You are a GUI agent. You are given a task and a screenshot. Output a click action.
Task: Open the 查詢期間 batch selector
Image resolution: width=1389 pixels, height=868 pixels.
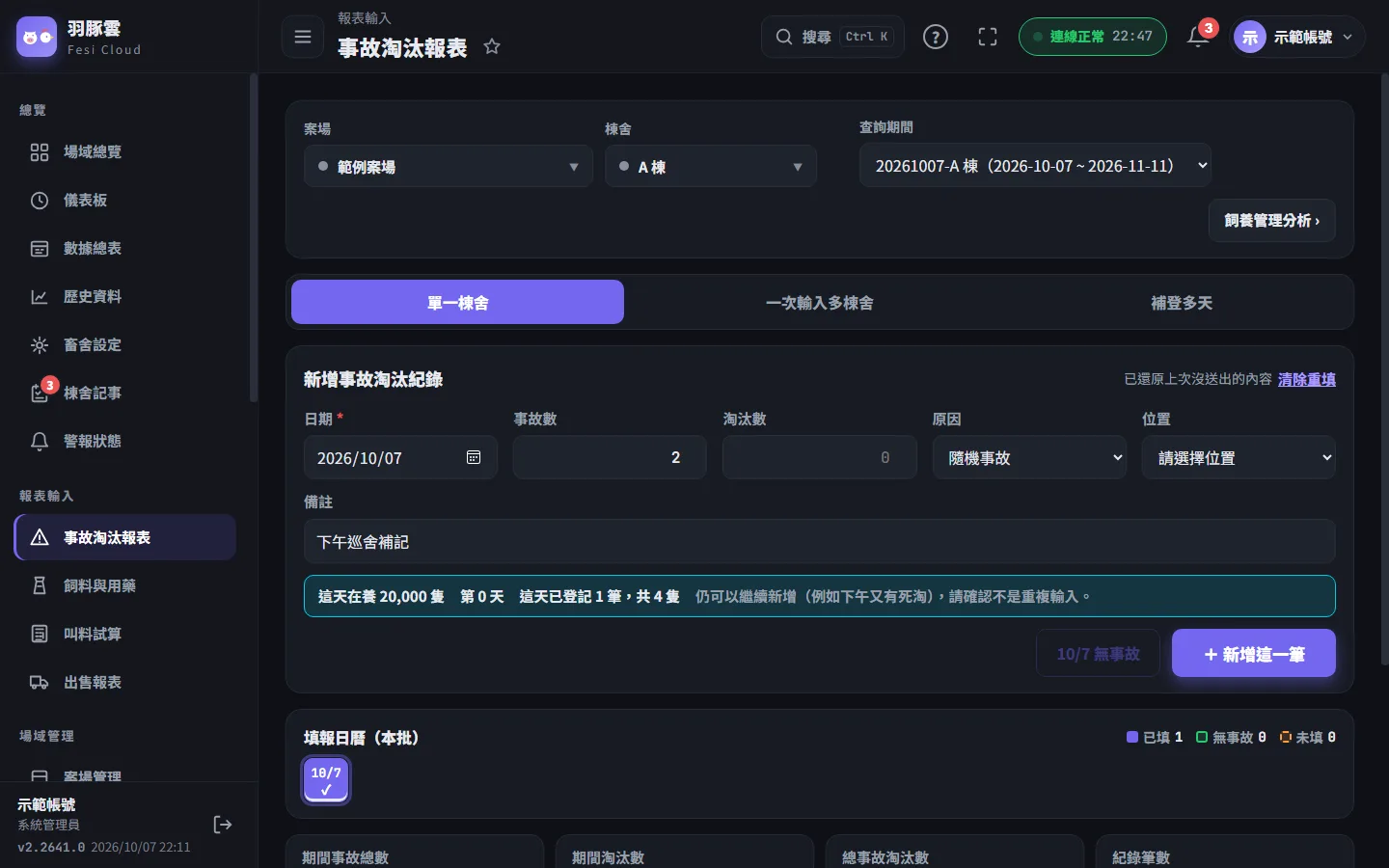pos(1035,166)
